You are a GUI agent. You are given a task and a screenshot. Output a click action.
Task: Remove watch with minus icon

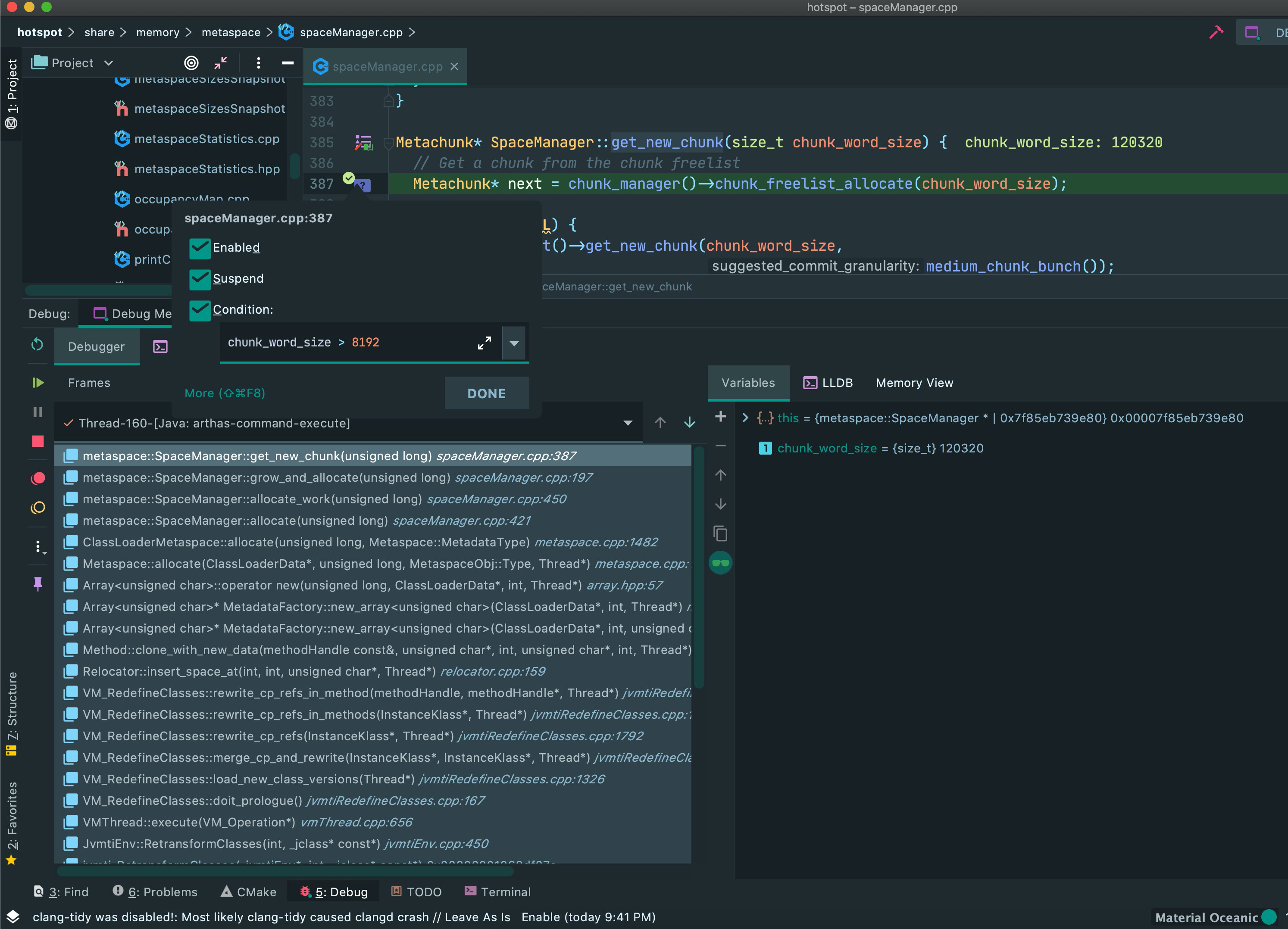pos(720,446)
